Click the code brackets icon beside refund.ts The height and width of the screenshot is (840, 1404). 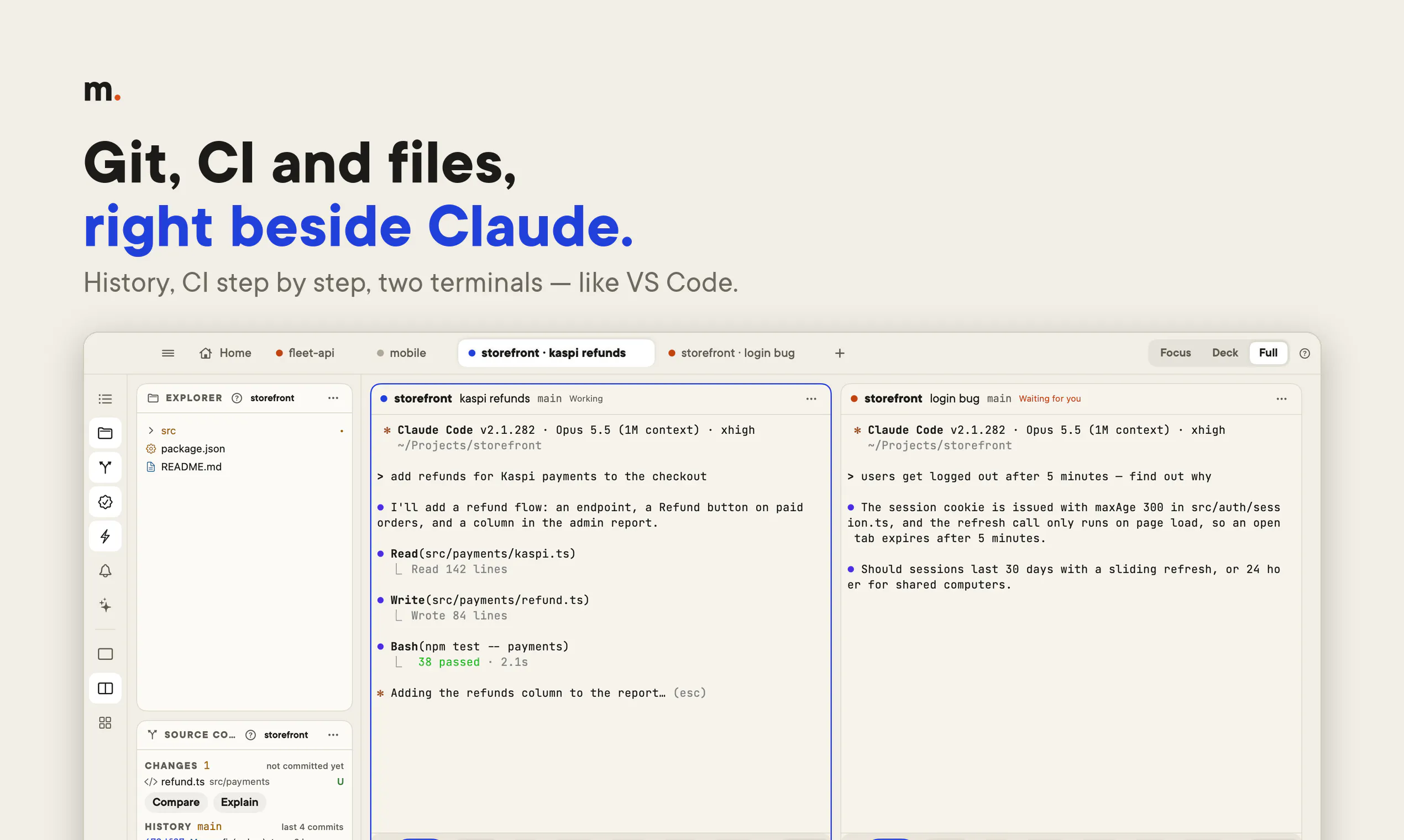[x=150, y=782]
